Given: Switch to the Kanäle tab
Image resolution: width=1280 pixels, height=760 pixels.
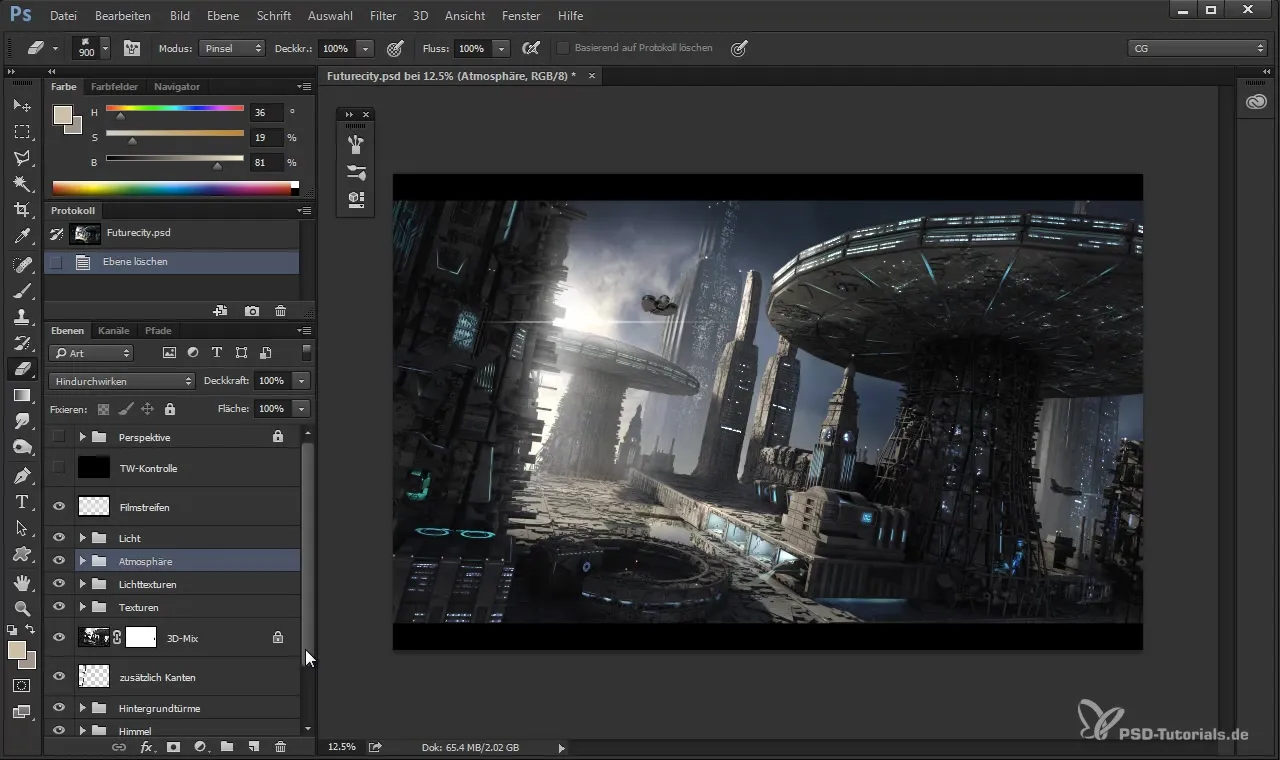Looking at the screenshot, I should tap(114, 330).
